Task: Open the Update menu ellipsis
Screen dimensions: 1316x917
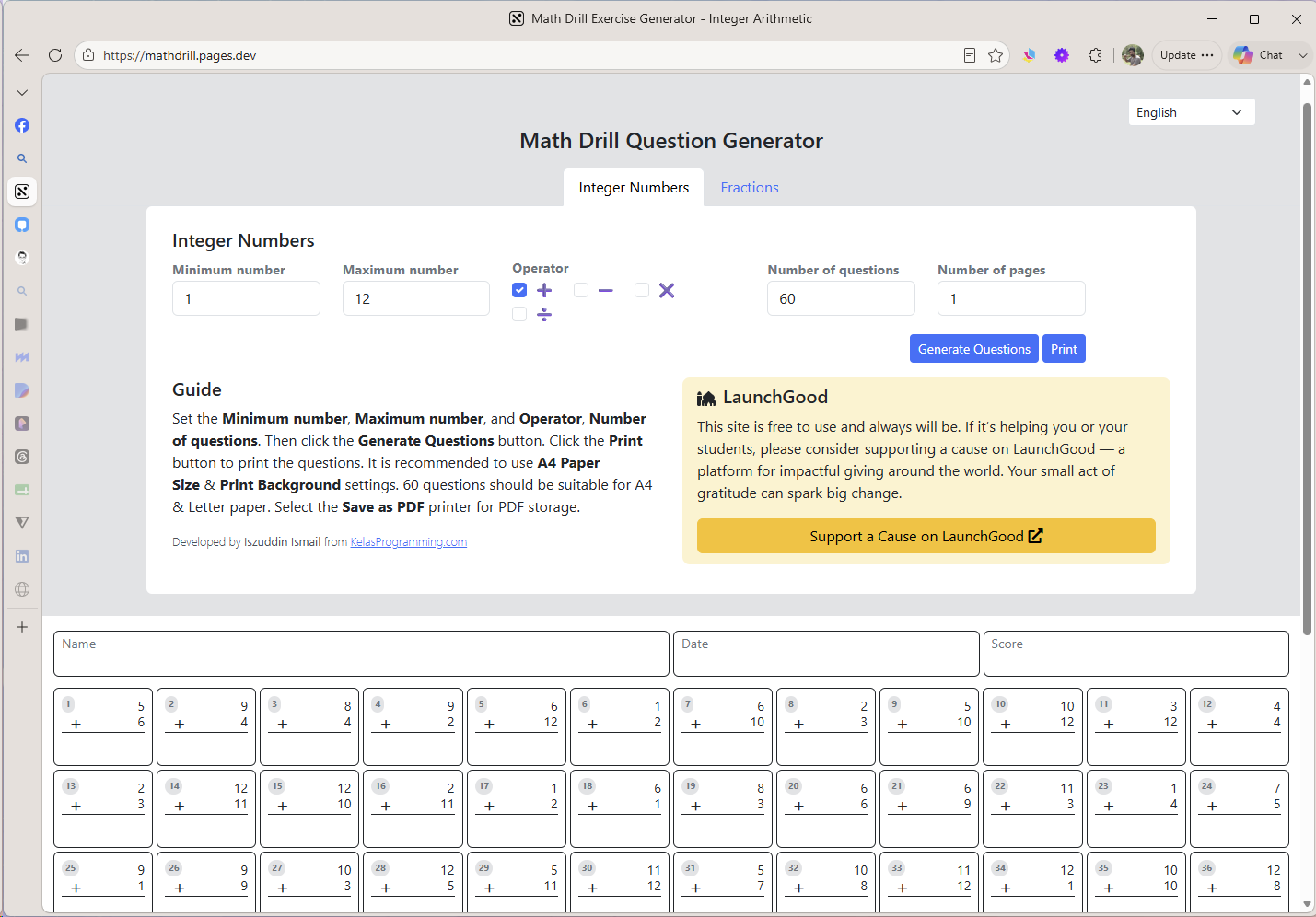Action: pos(1207,55)
